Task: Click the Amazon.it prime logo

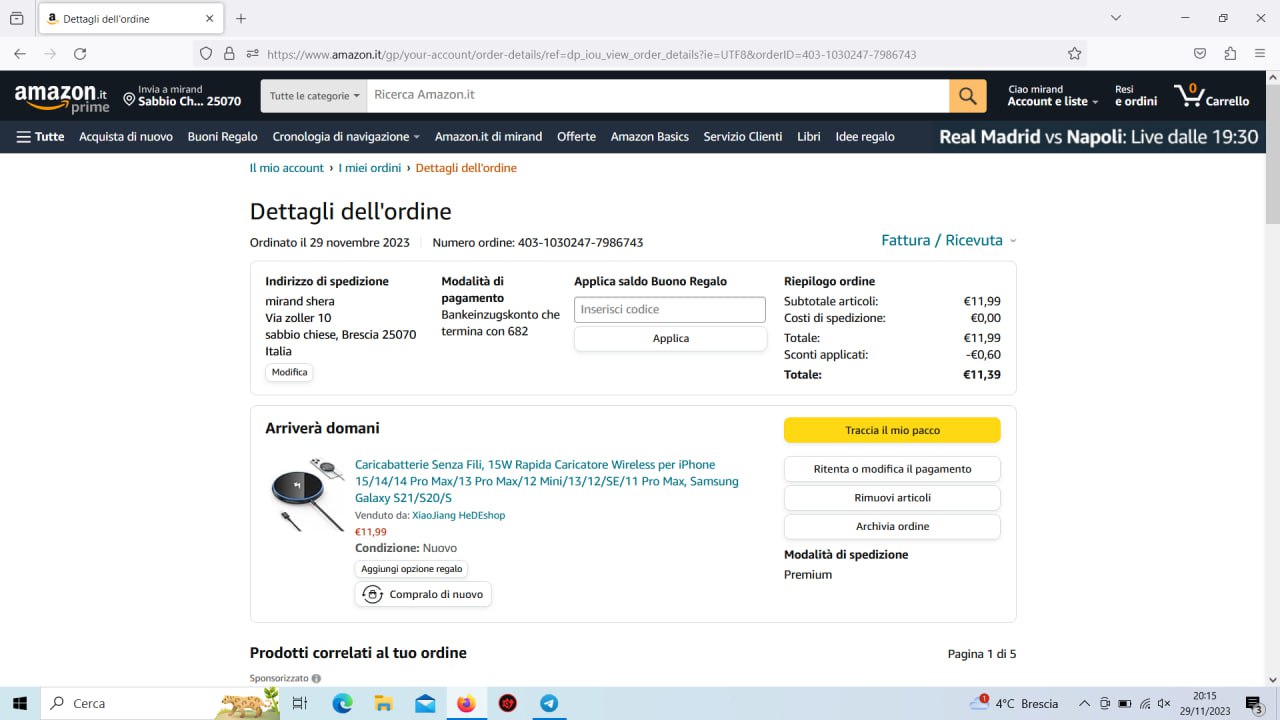Action: click(61, 98)
